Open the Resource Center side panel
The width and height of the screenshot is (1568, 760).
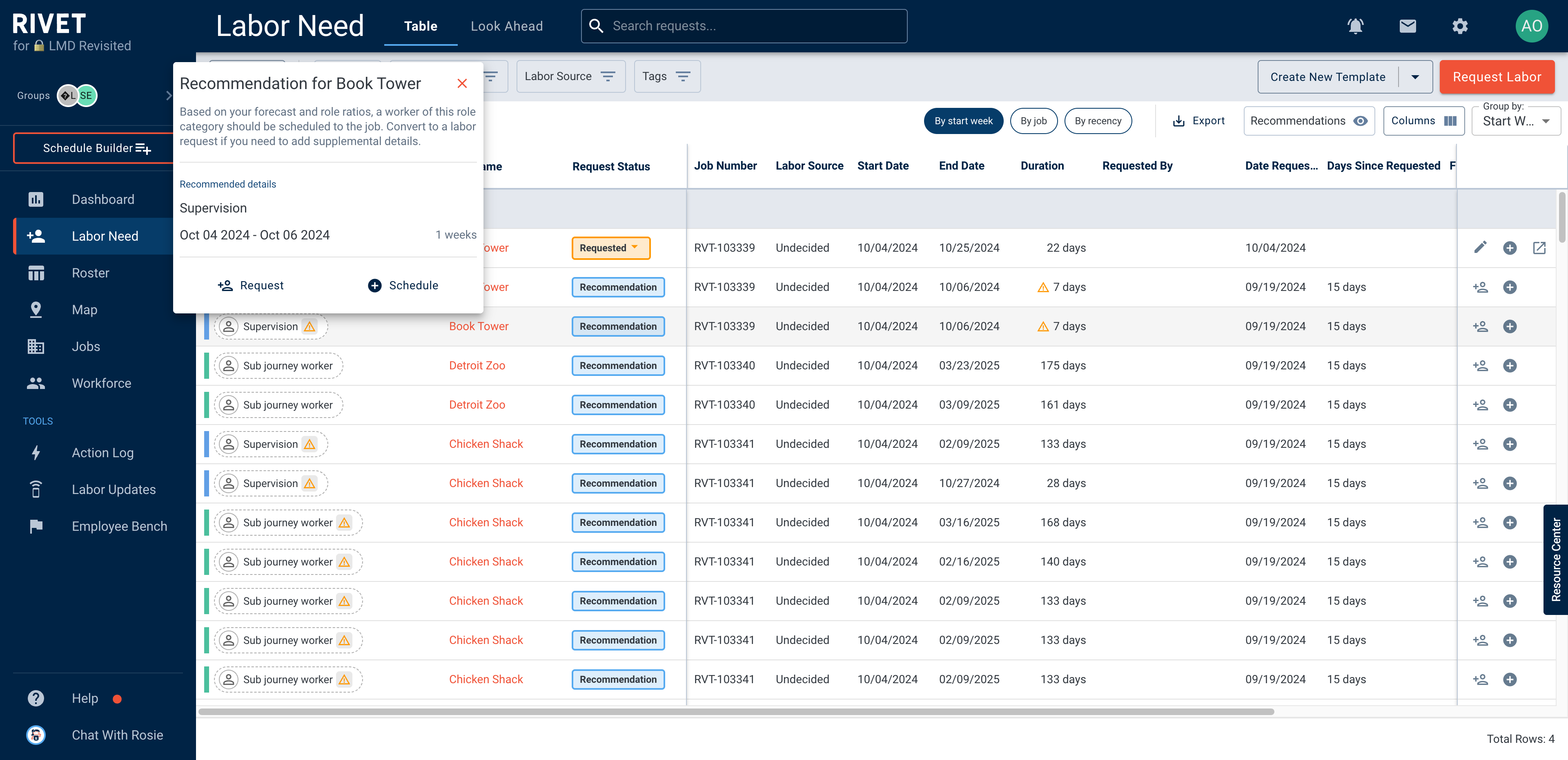point(1555,559)
